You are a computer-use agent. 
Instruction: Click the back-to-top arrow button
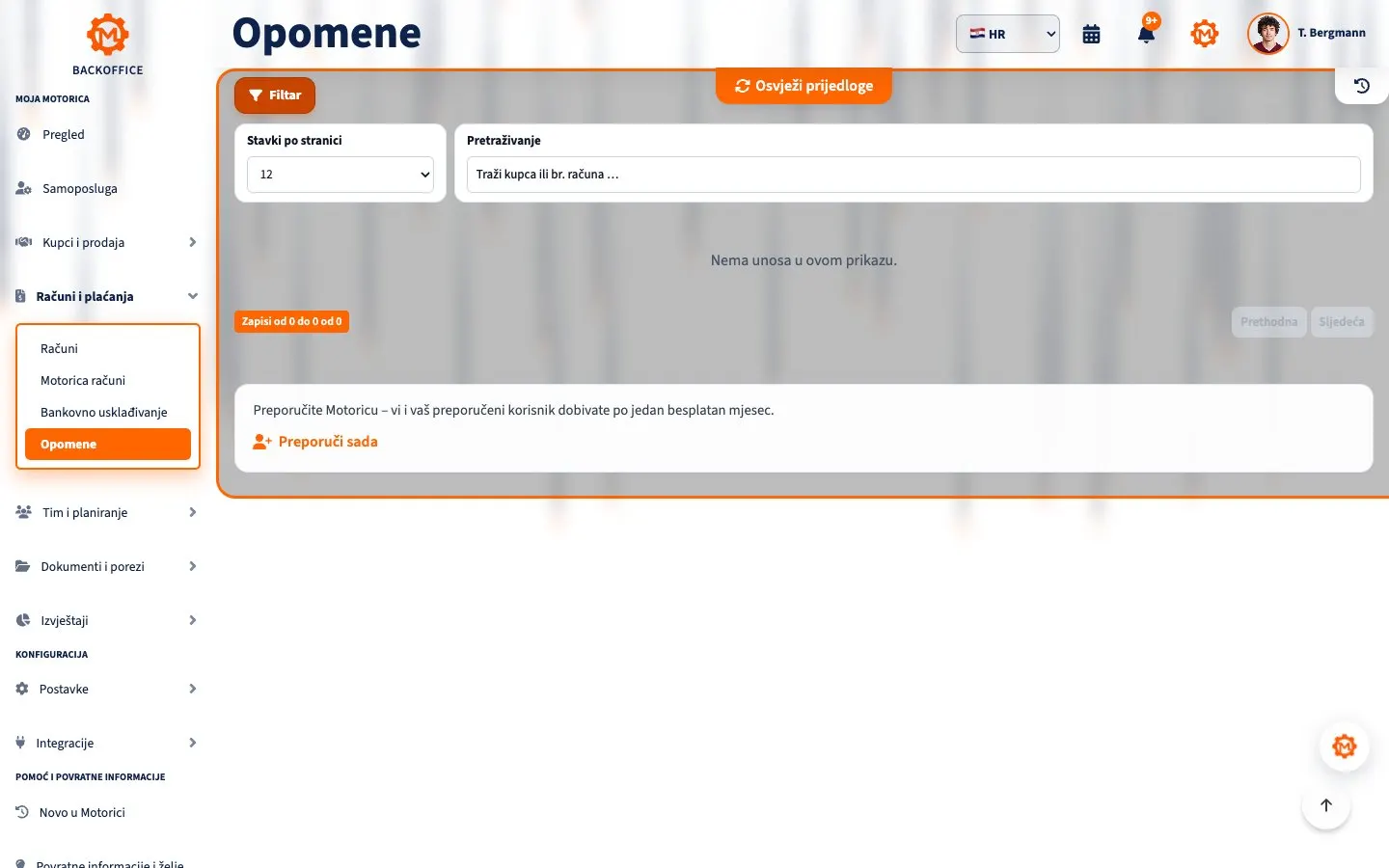[1326, 805]
